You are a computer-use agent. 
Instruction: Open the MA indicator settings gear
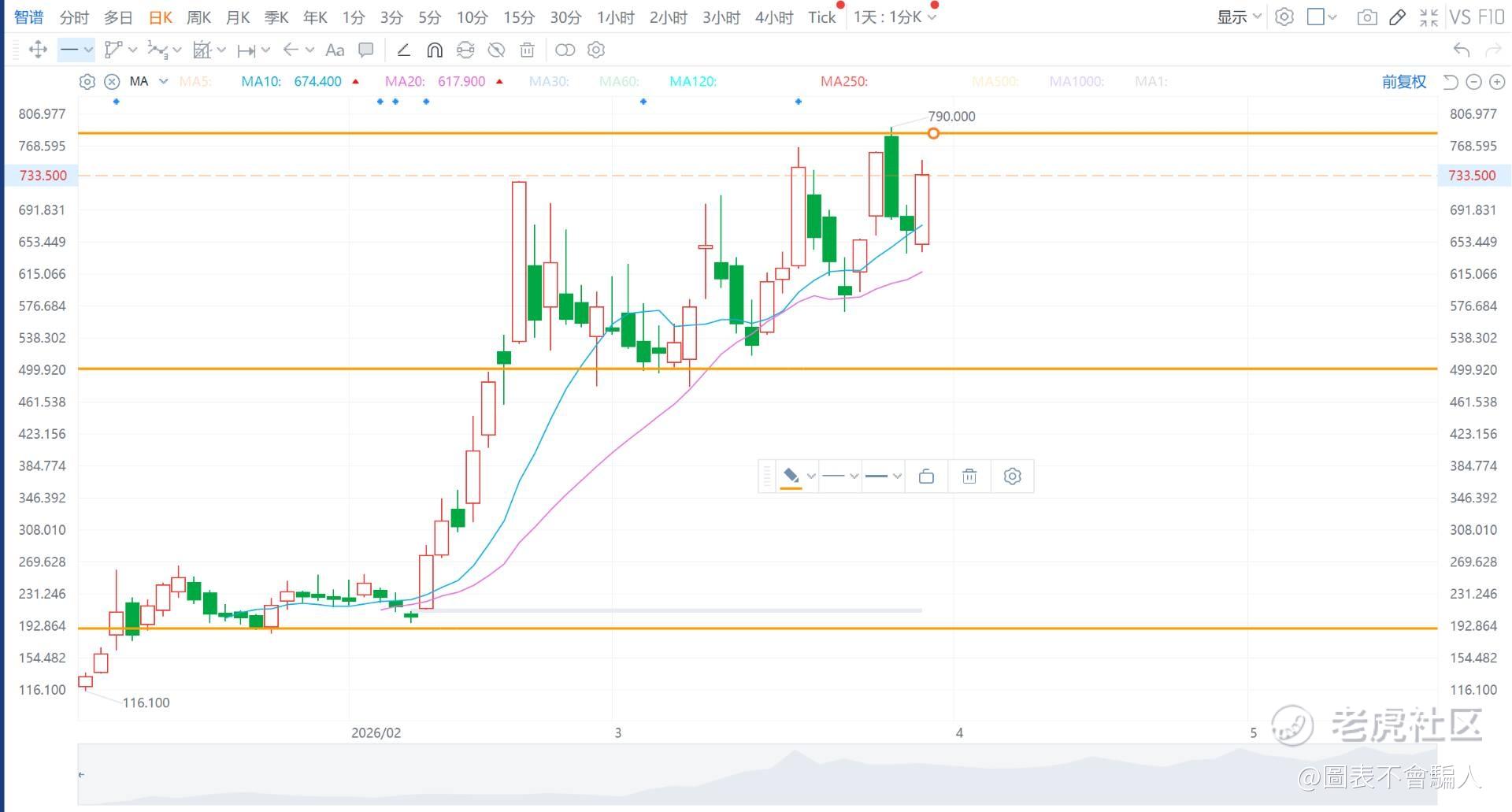(x=87, y=81)
